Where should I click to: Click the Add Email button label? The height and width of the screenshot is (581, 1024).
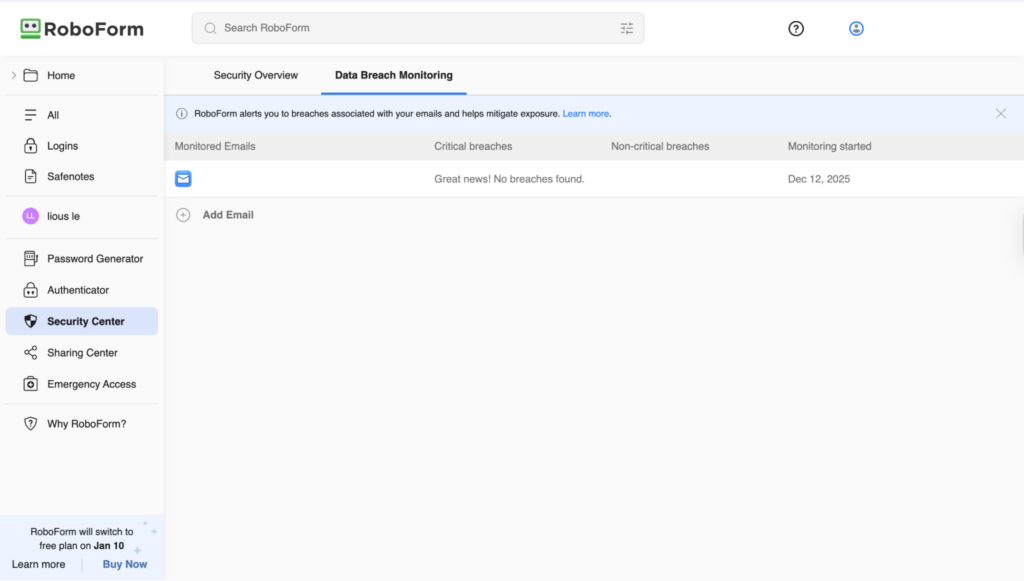228,215
